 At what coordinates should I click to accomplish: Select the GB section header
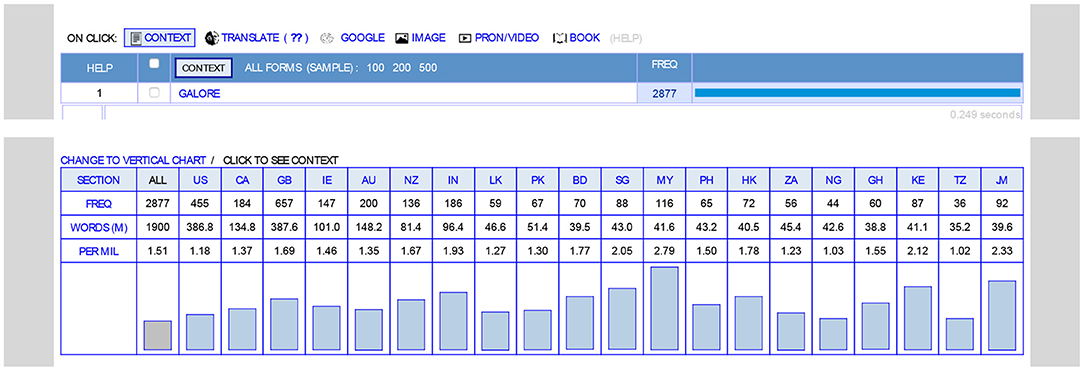click(x=284, y=180)
